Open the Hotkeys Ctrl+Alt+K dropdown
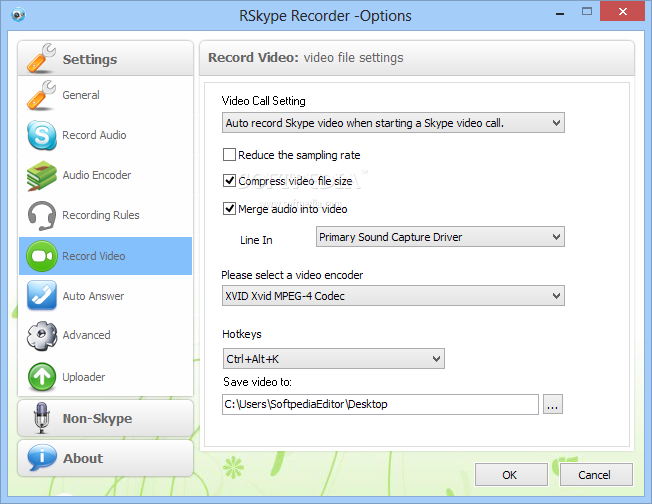Image resolution: width=652 pixels, height=504 pixels. [x=333, y=358]
